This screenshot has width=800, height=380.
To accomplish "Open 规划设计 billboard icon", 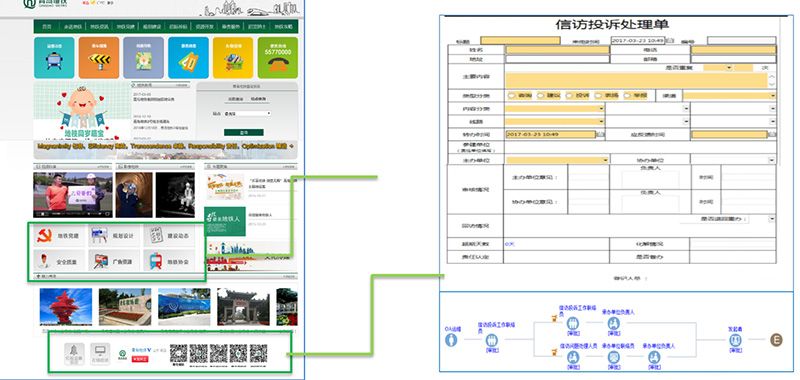I will 99,235.
